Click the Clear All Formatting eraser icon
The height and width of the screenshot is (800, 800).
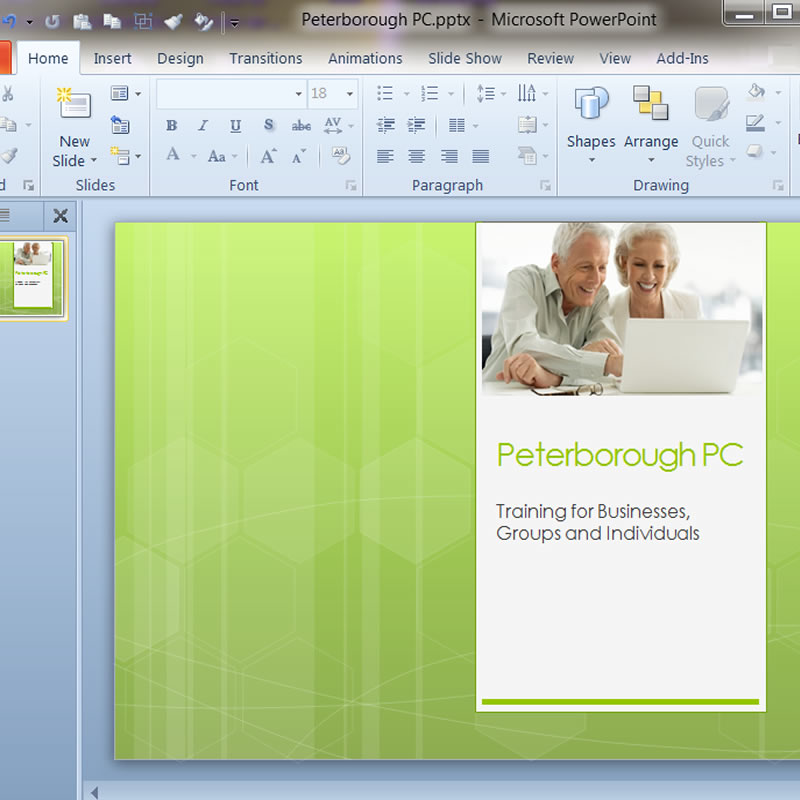[340, 156]
